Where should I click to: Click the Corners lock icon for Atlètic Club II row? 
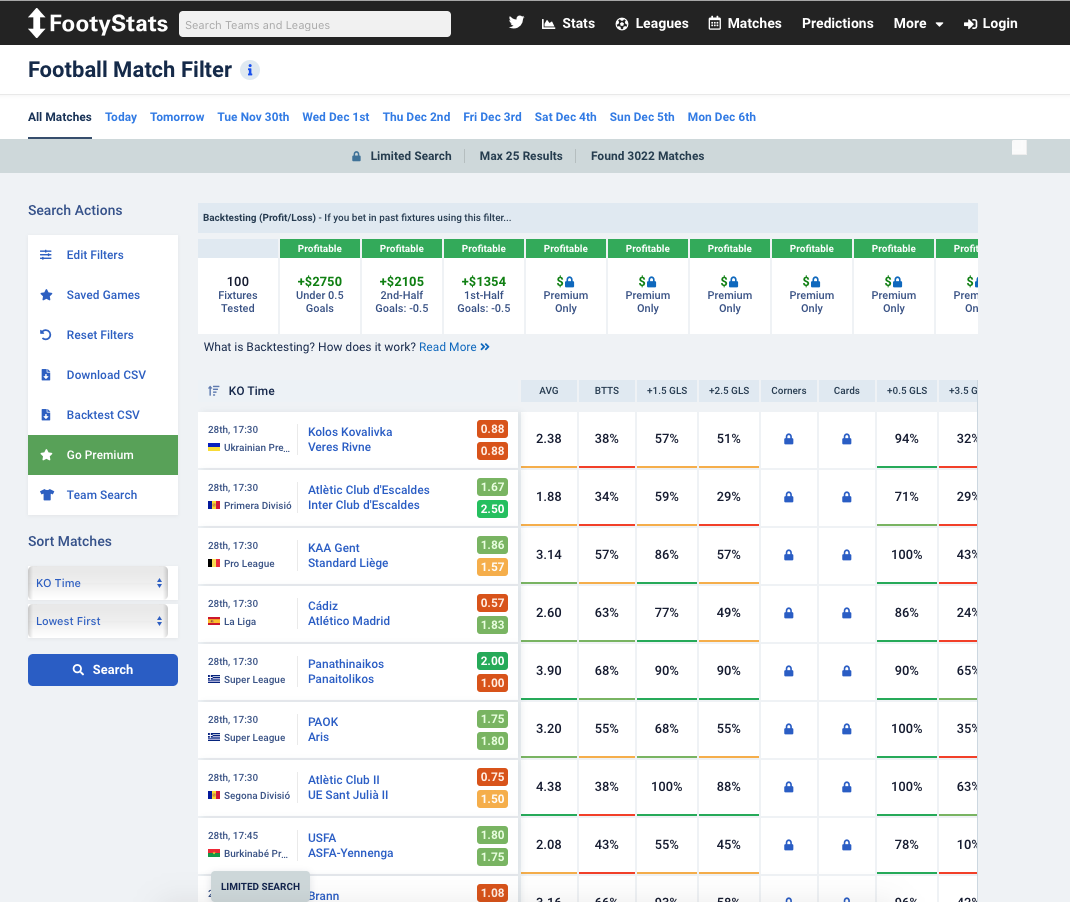(788, 787)
